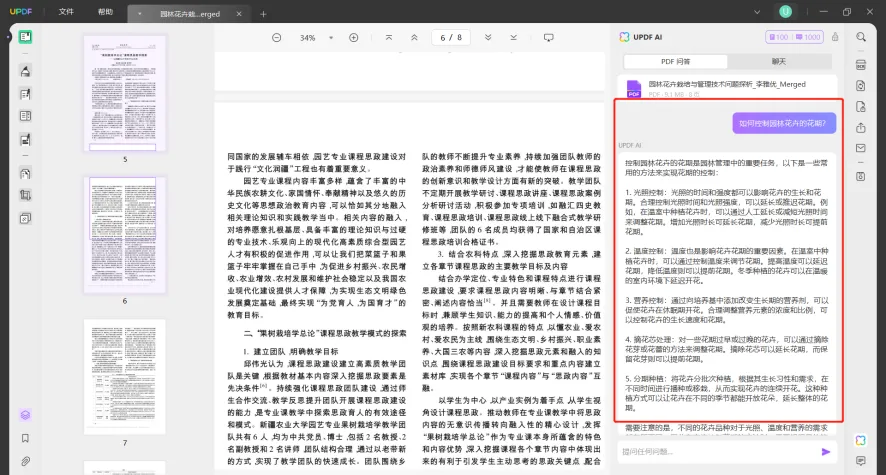Open the Attachments paperclip panel
This screenshot has width=886, height=475.
click(x=25, y=461)
